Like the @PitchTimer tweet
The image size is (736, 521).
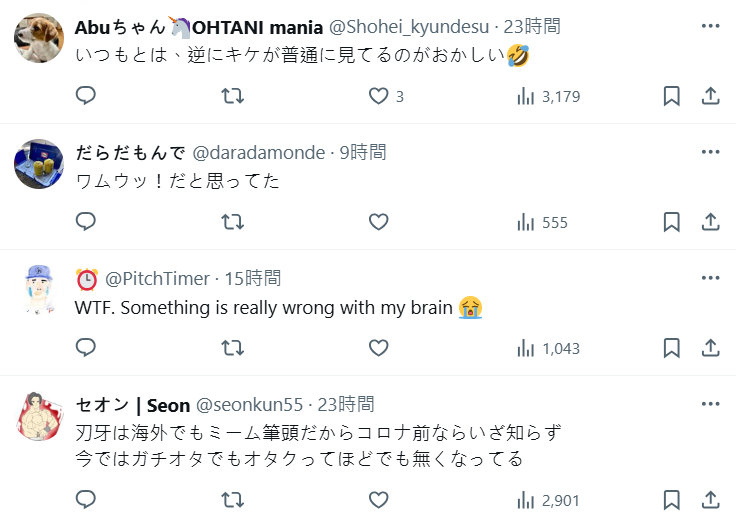tap(378, 348)
